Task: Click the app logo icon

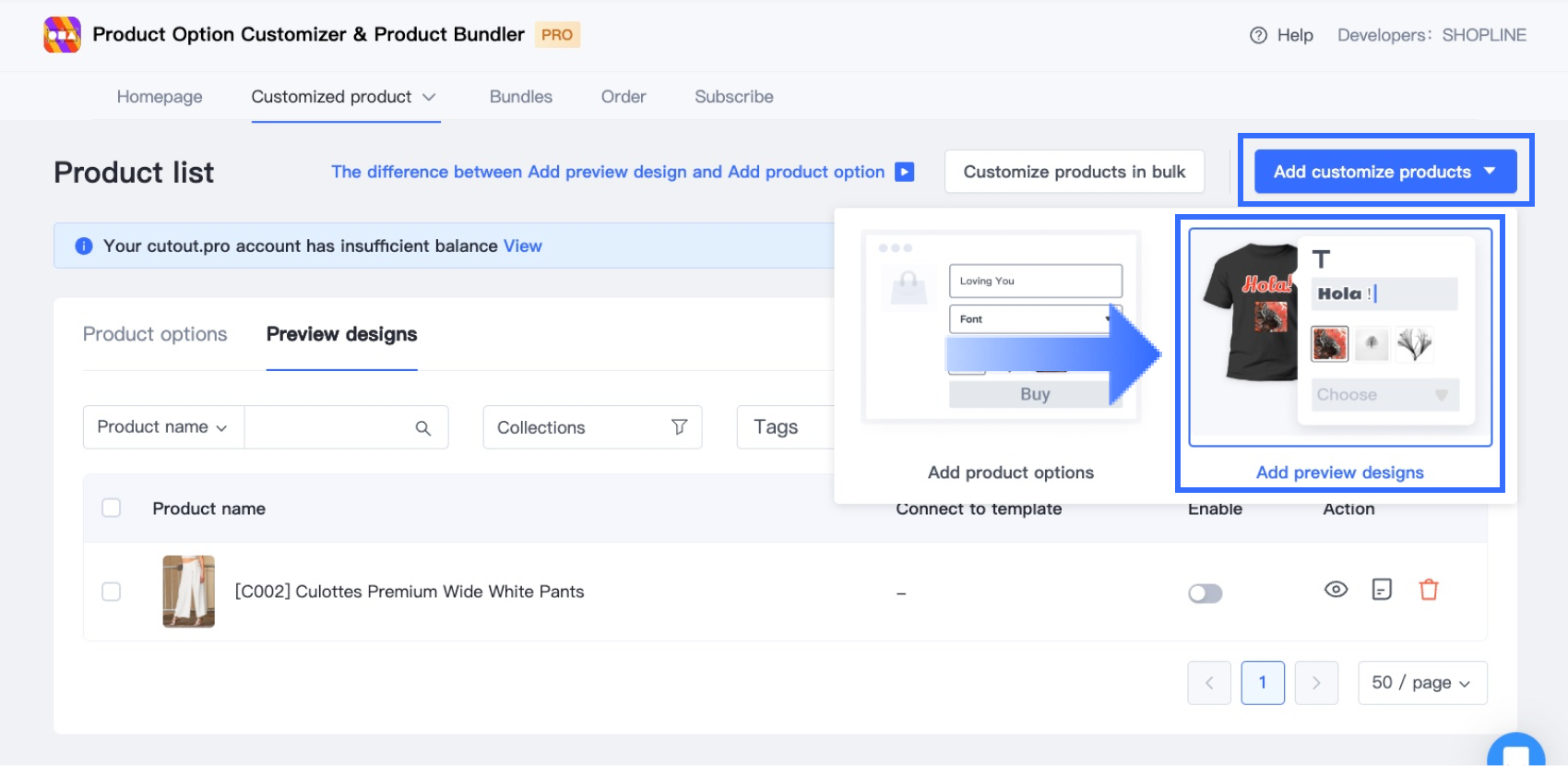Action: pyautogui.click(x=62, y=35)
